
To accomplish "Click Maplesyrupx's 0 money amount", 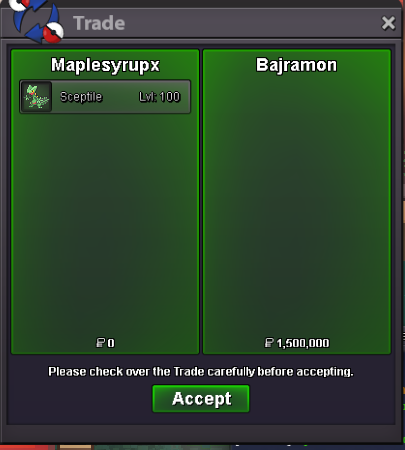I will pos(111,343).
